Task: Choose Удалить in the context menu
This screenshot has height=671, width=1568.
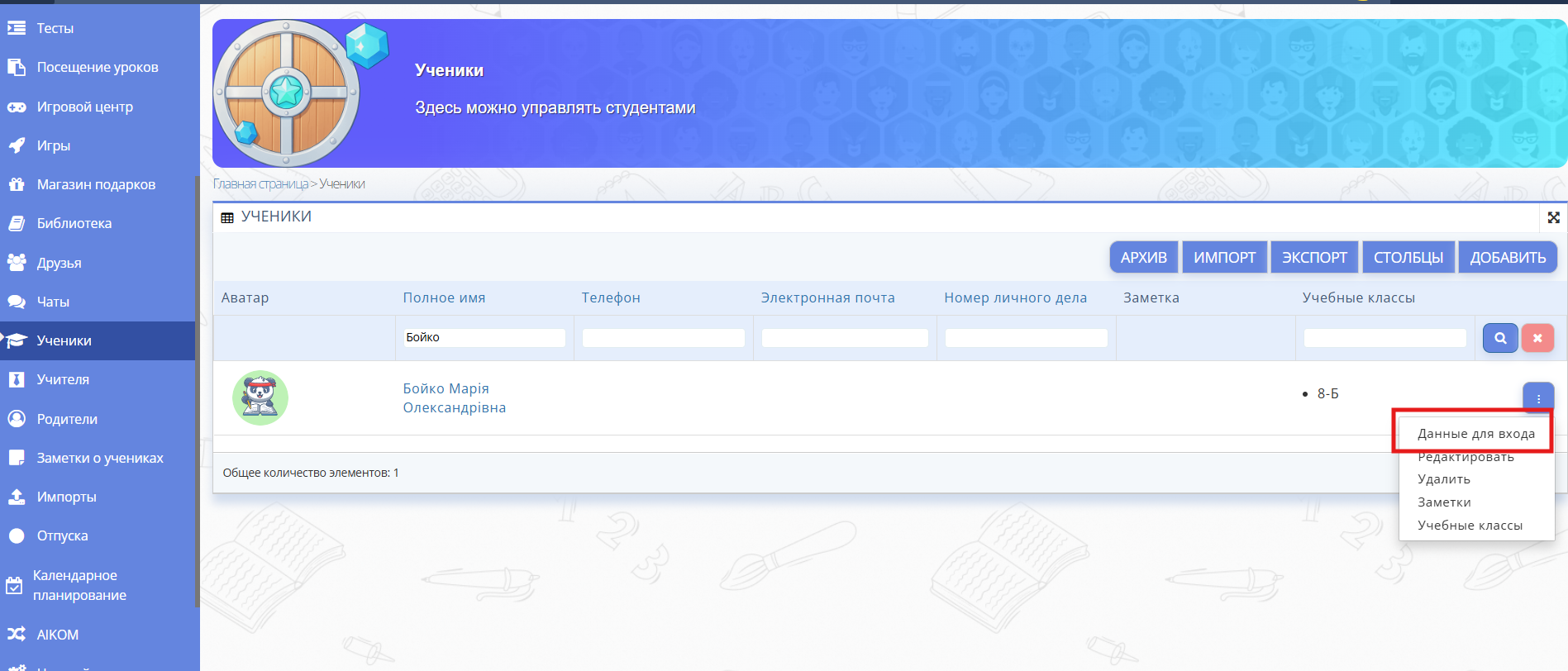Action: click(x=1443, y=479)
